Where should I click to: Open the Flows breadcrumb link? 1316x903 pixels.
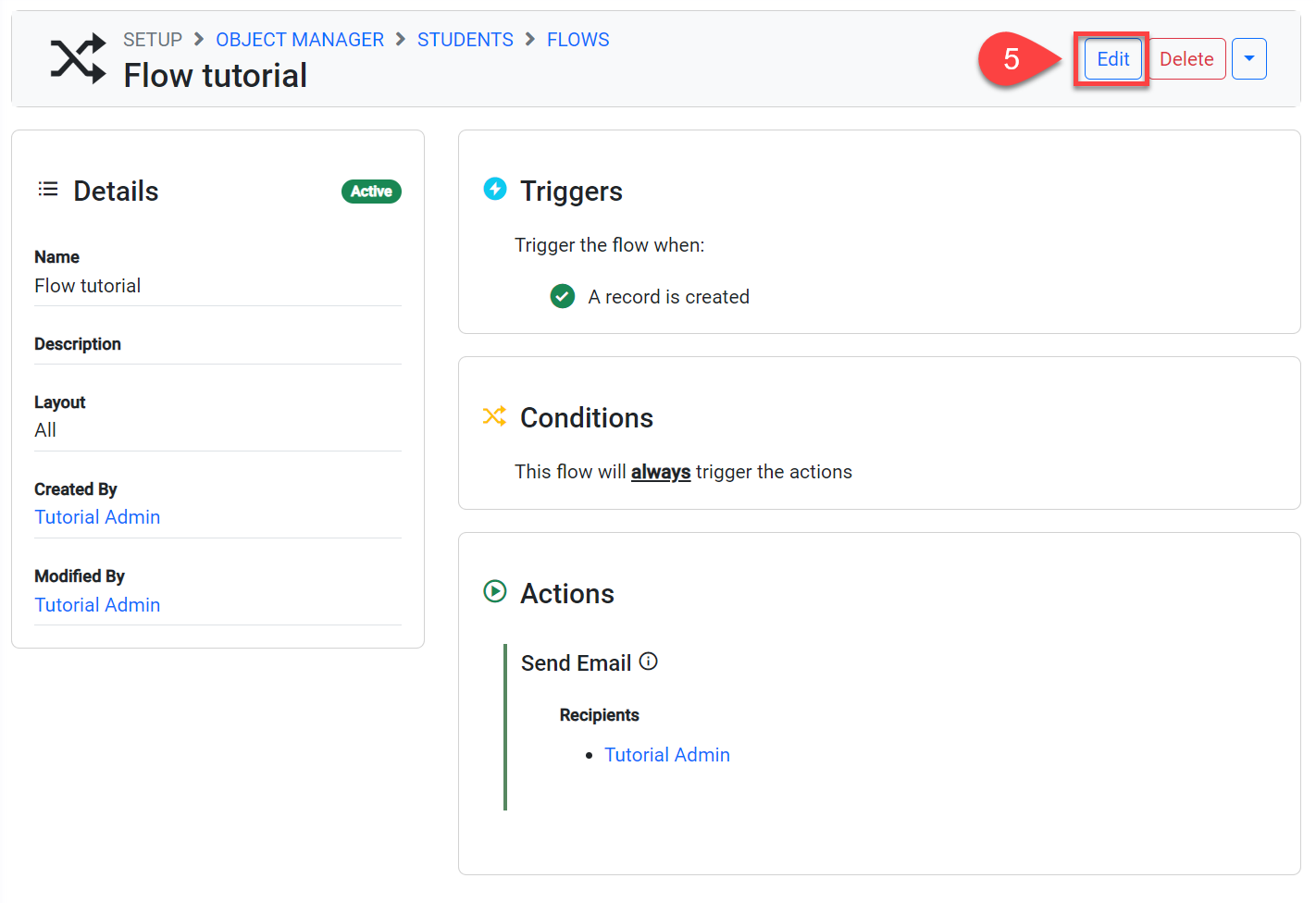577,40
